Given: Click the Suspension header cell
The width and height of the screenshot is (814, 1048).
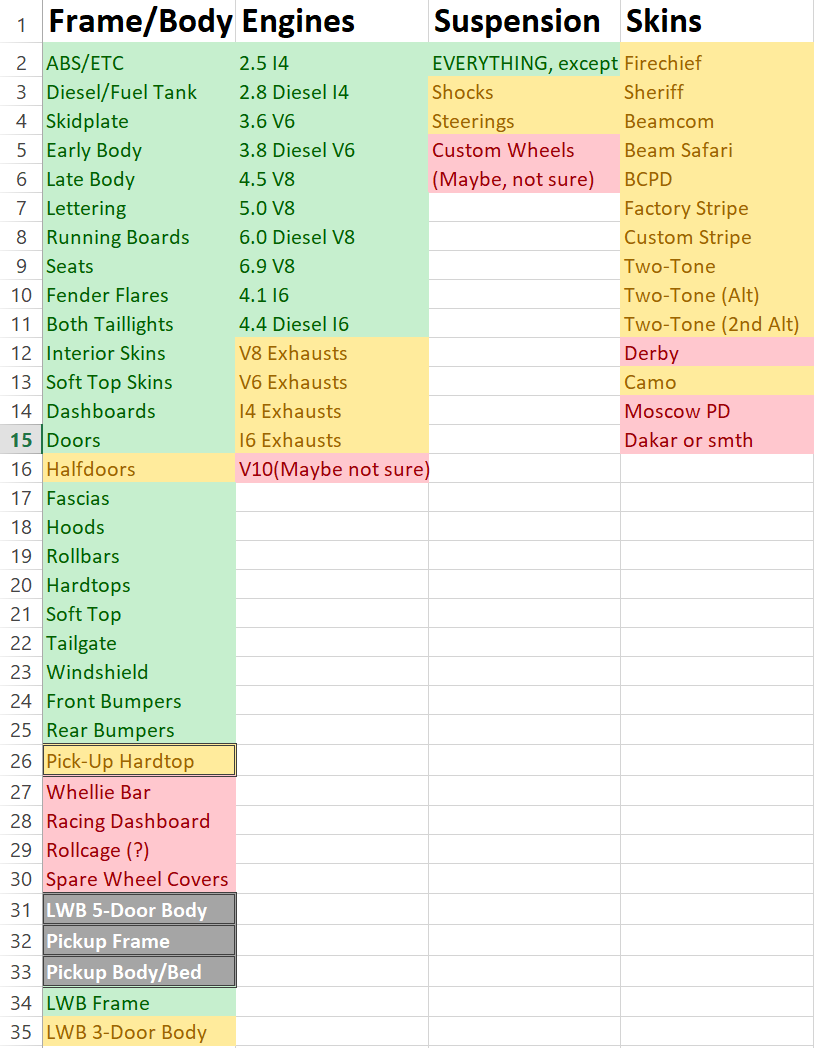Looking at the screenshot, I should [x=525, y=21].
